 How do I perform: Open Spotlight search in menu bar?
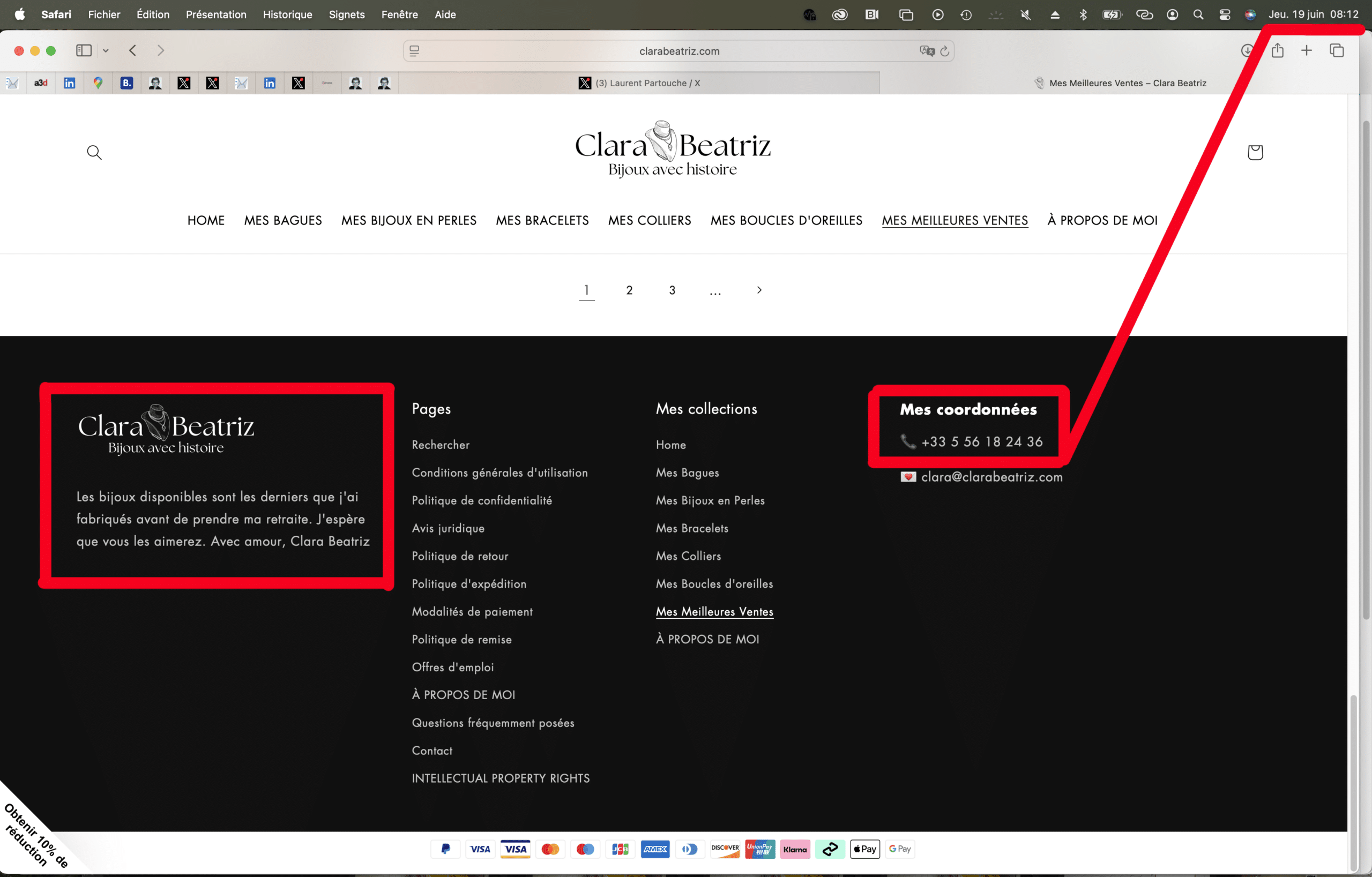coord(1198,15)
